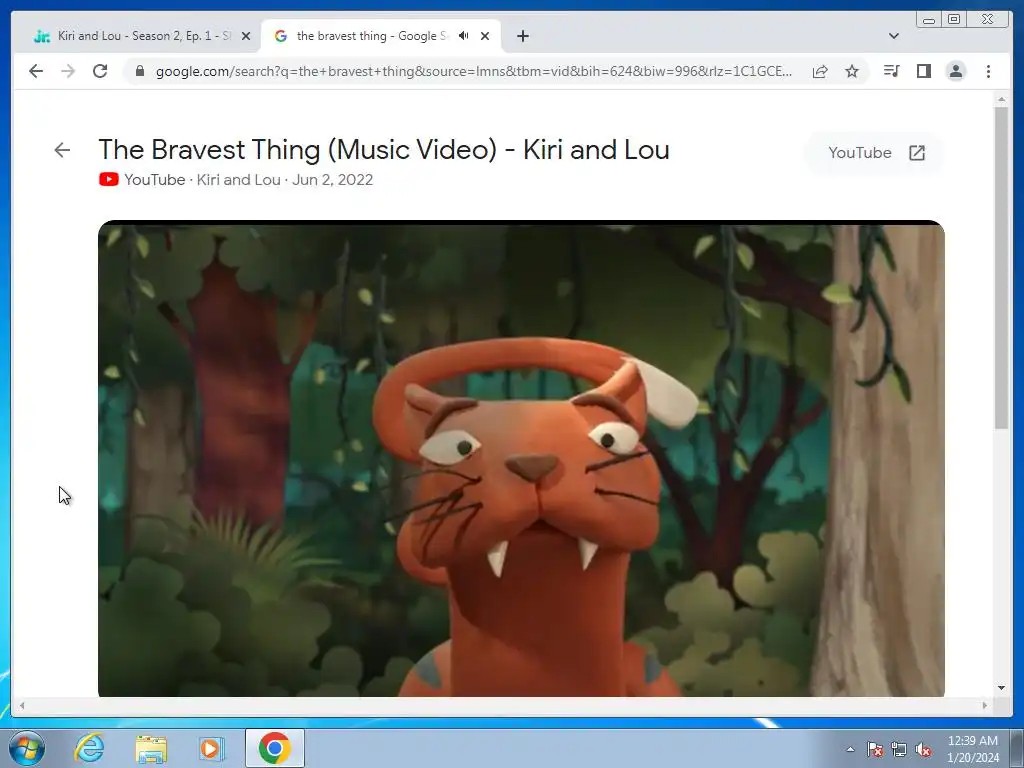Screen dimensions: 1024x768
Task: Open the video on YouTube via the button
Action: click(876, 153)
